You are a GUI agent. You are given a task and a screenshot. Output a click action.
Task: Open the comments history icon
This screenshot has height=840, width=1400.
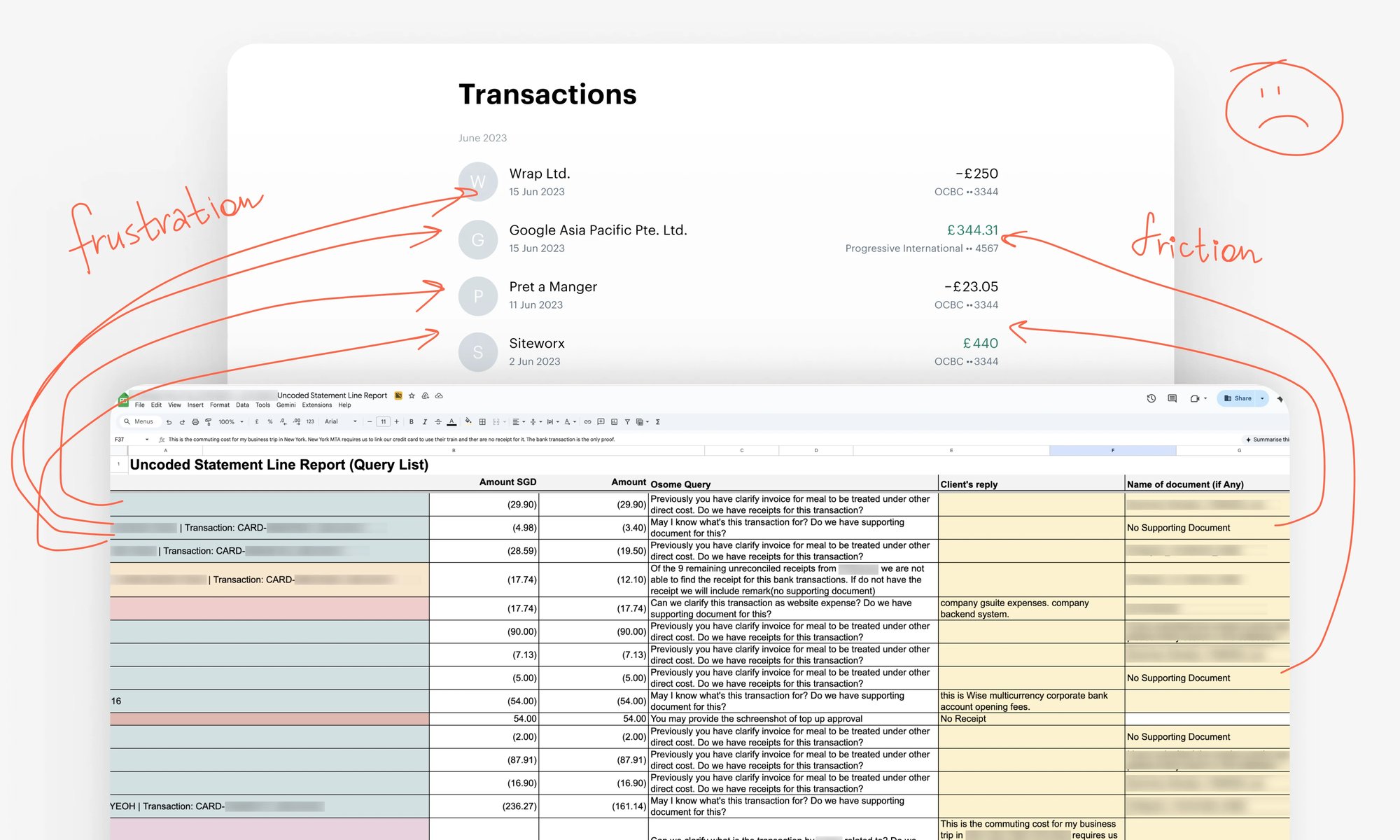click(x=1172, y=398)
